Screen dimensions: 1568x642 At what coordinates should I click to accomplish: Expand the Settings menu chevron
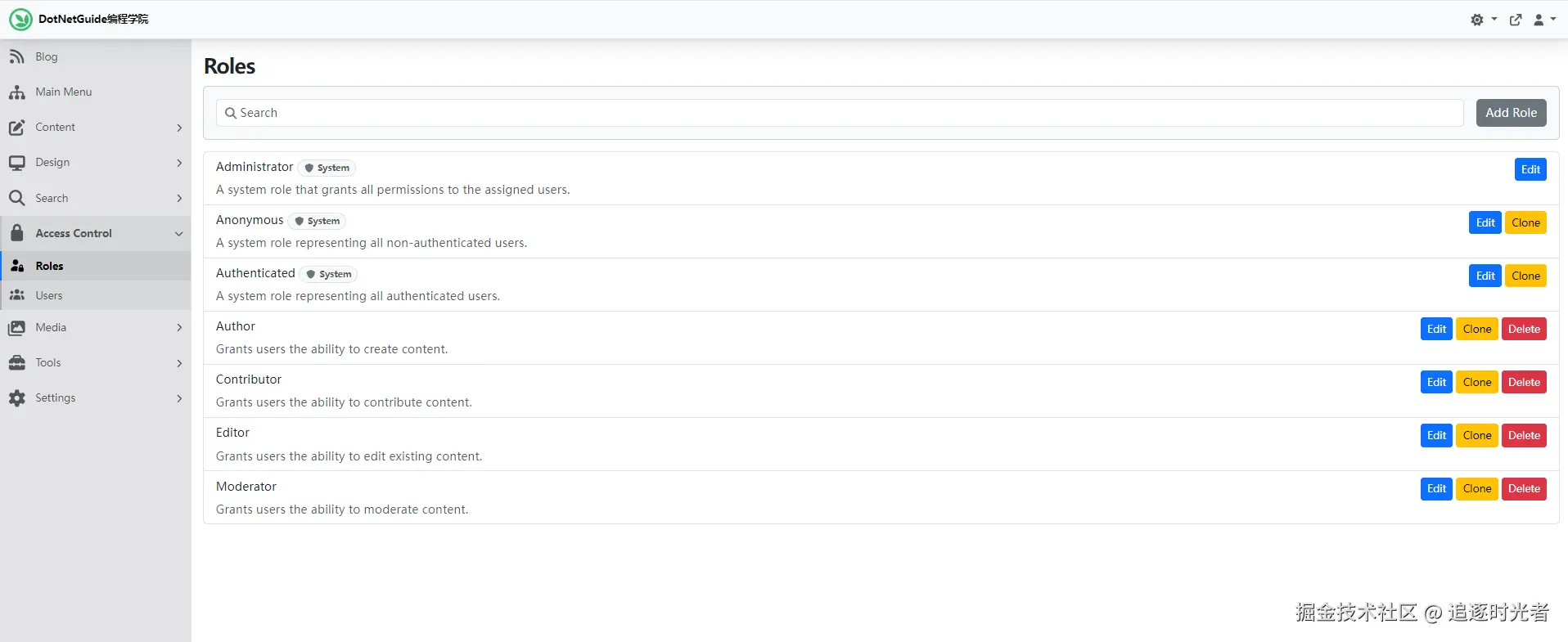pos(179,398)
